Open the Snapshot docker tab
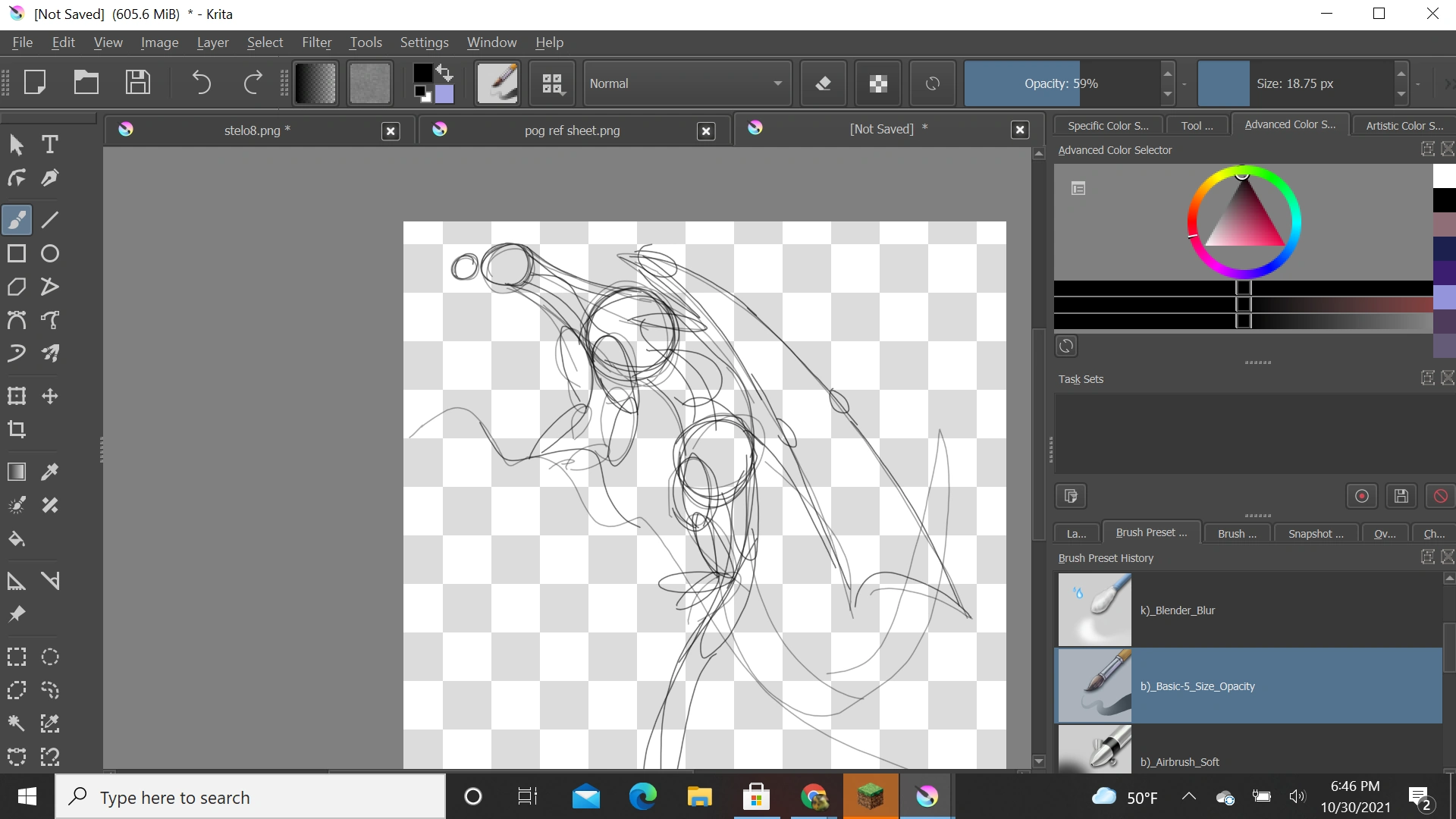Image resolution: width=1456 pixels, height=819 pixels. coord(1316,534)
